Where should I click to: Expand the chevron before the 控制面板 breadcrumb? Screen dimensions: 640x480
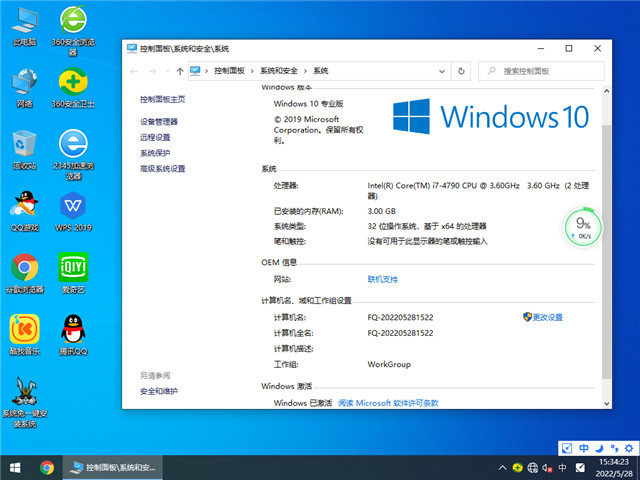coord(207,71)
